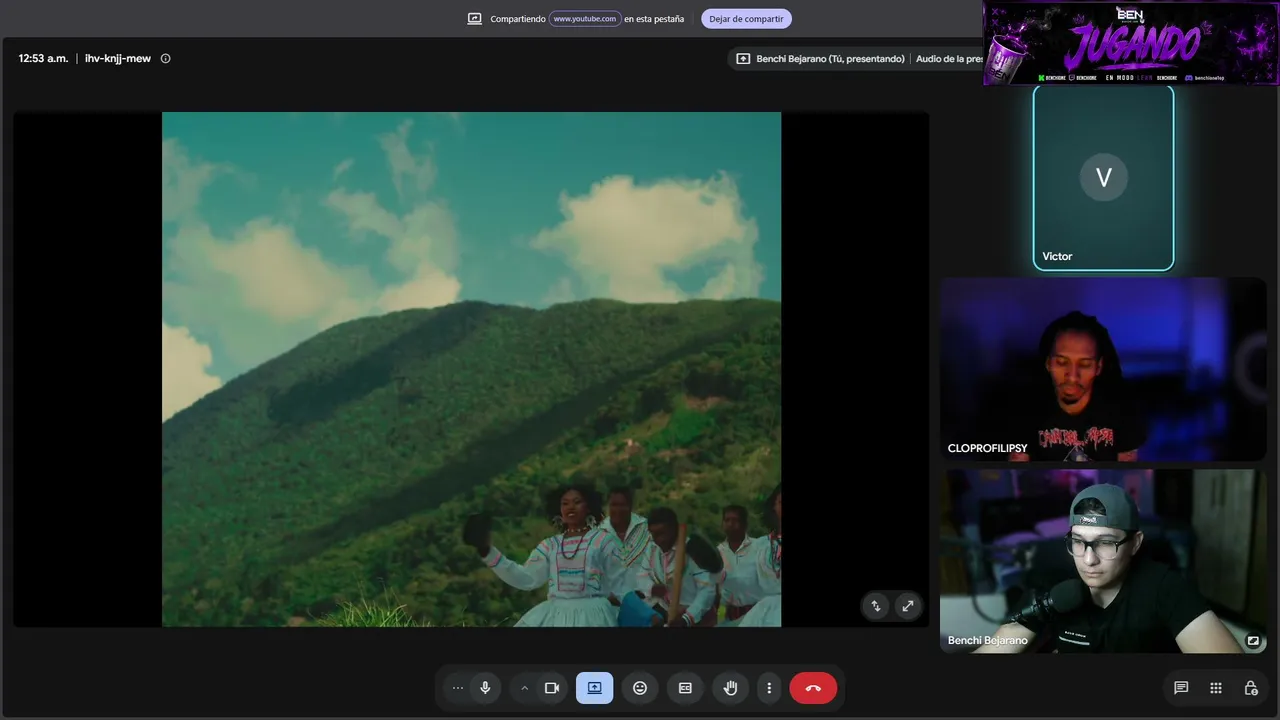Select the CLOPROFILIPSY video tile
Screen dimensions: 1280x720
(1103, 369)
